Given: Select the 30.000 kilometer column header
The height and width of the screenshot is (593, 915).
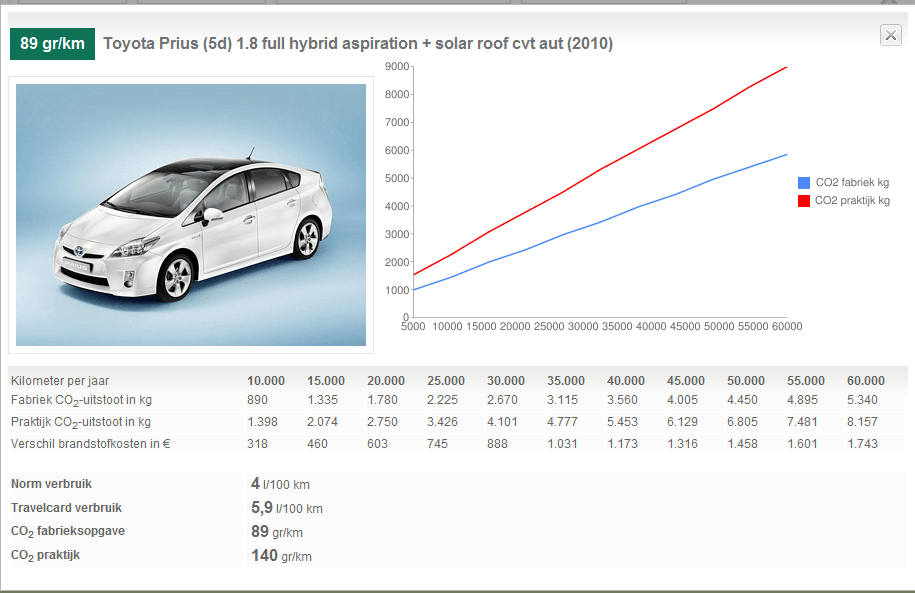Looking at the screenshot, I should coord(506,381).
